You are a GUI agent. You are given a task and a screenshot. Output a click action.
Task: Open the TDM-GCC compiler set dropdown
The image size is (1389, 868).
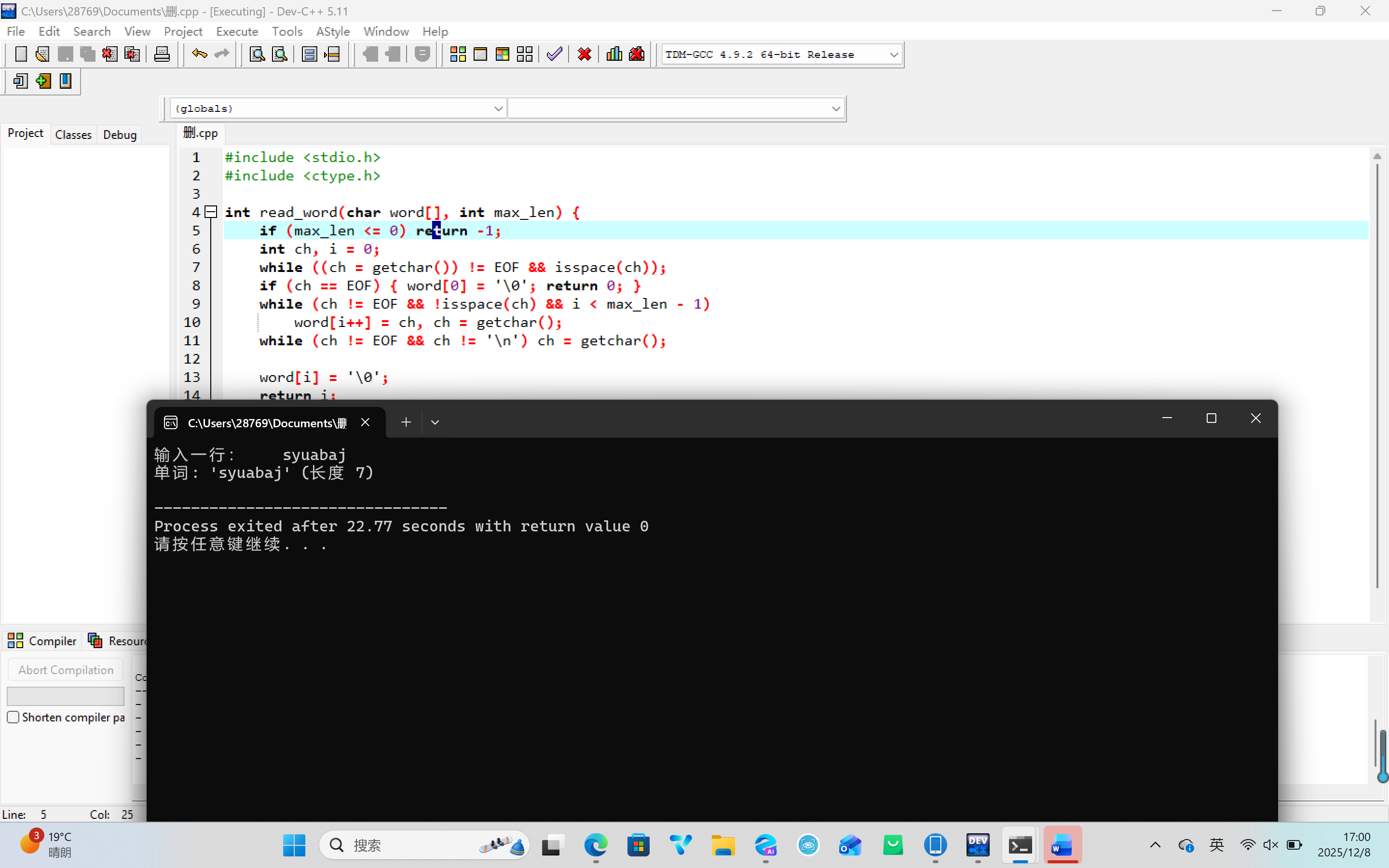(893, 54)
